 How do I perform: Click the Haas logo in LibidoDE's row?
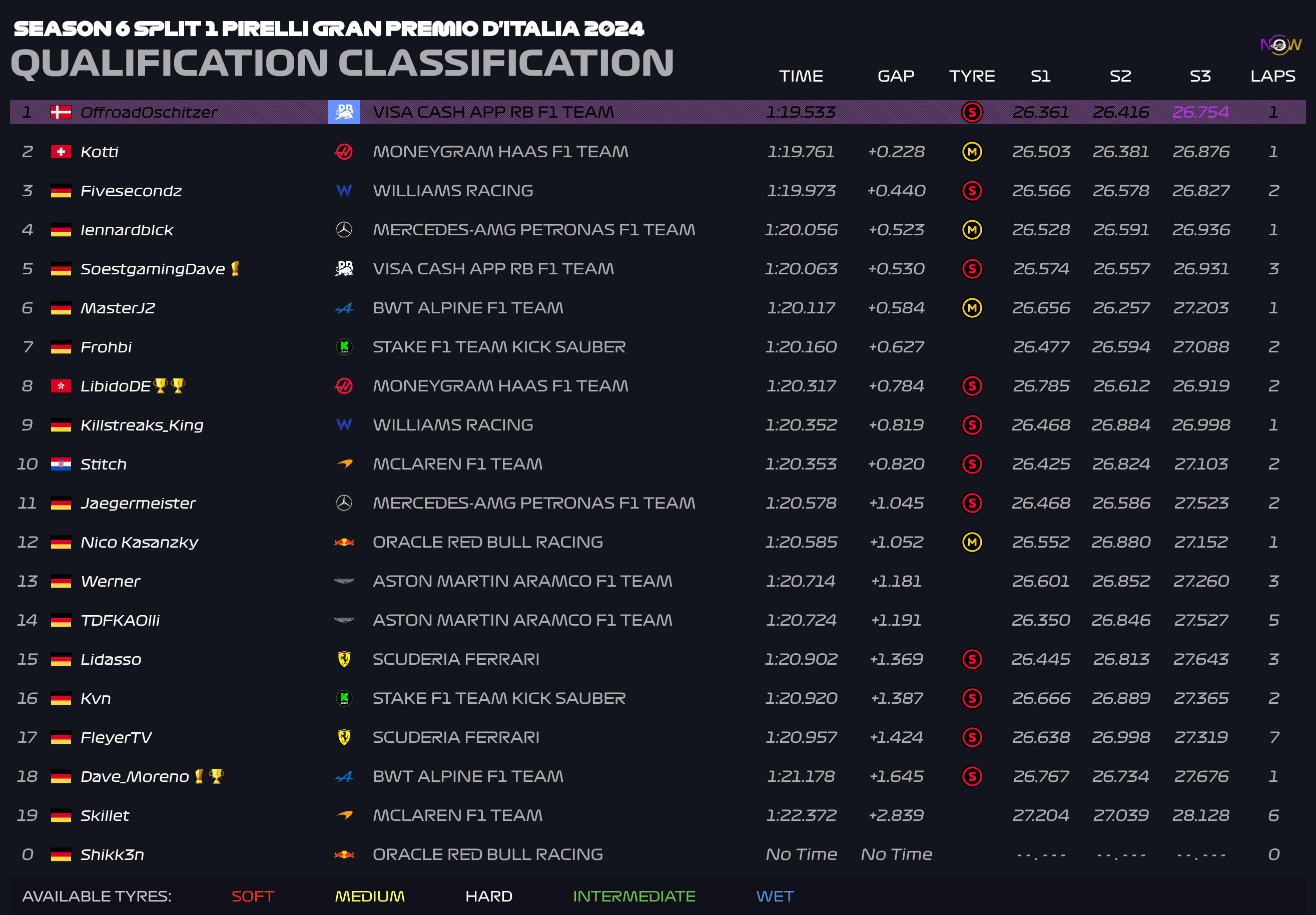point(344,386)
